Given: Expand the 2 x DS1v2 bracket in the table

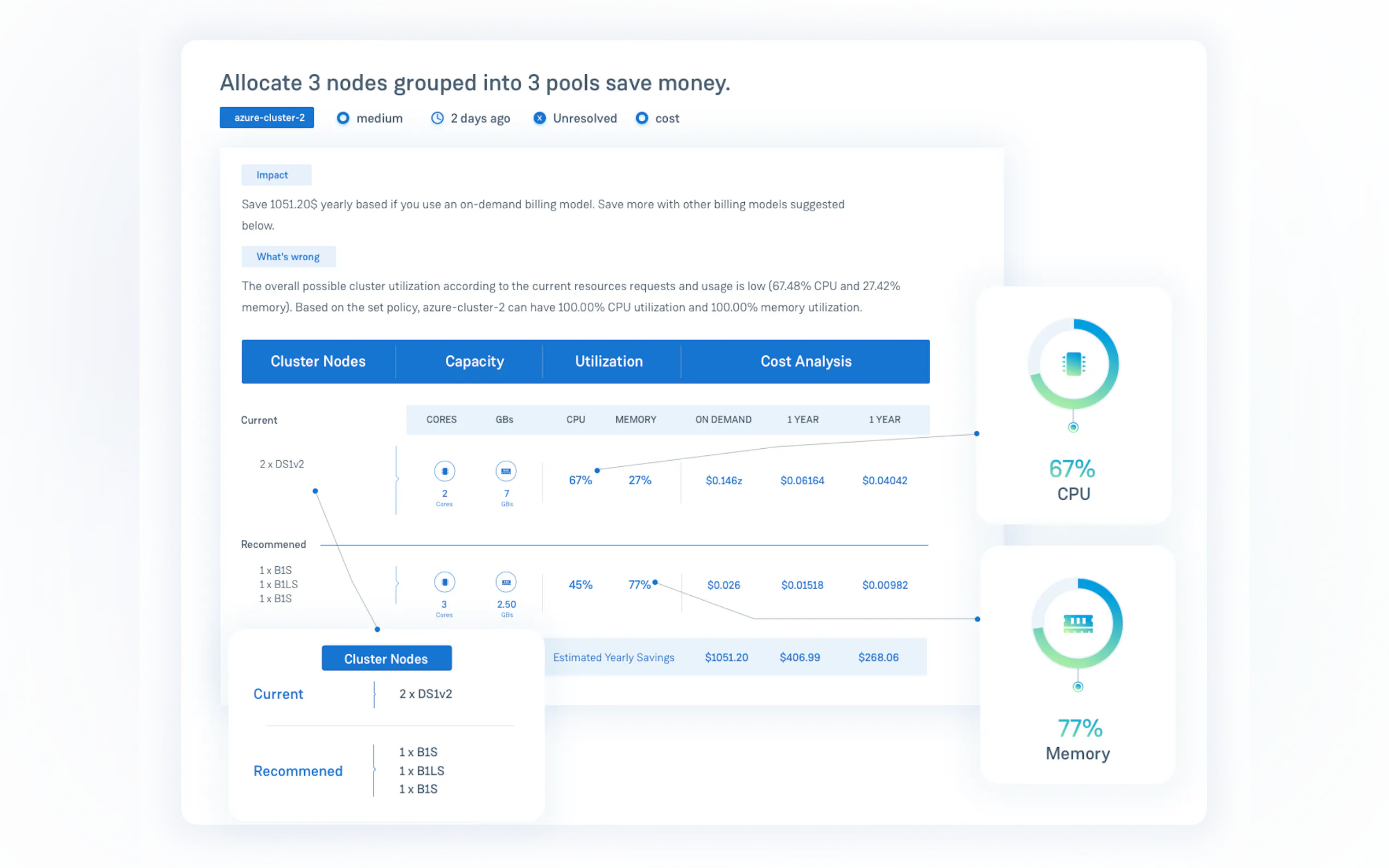Looking at the screenshot, I should point(396,479).
